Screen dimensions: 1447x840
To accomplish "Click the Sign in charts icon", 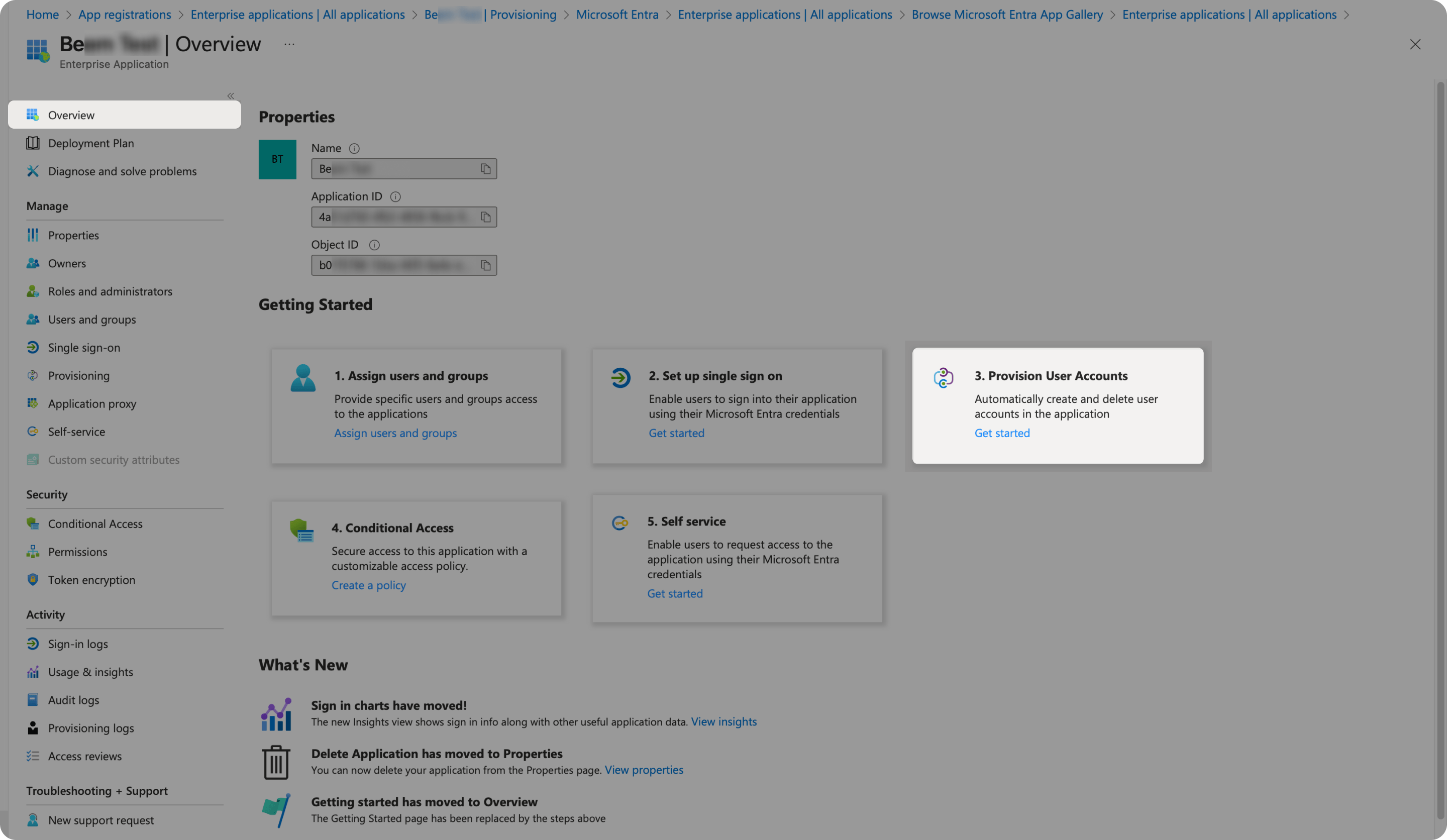I will [276, 714].
